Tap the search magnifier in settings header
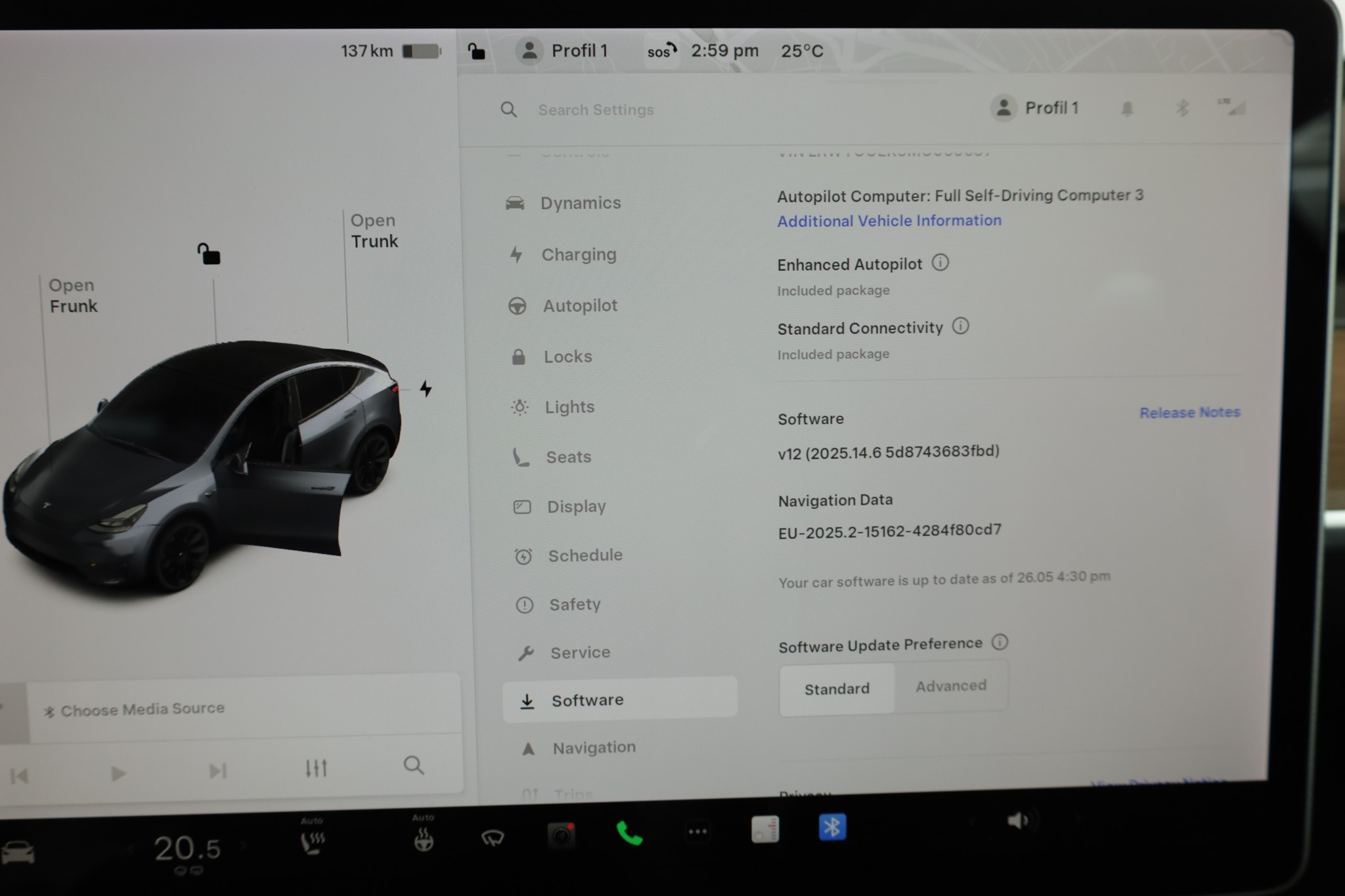 tap(509, 110)
